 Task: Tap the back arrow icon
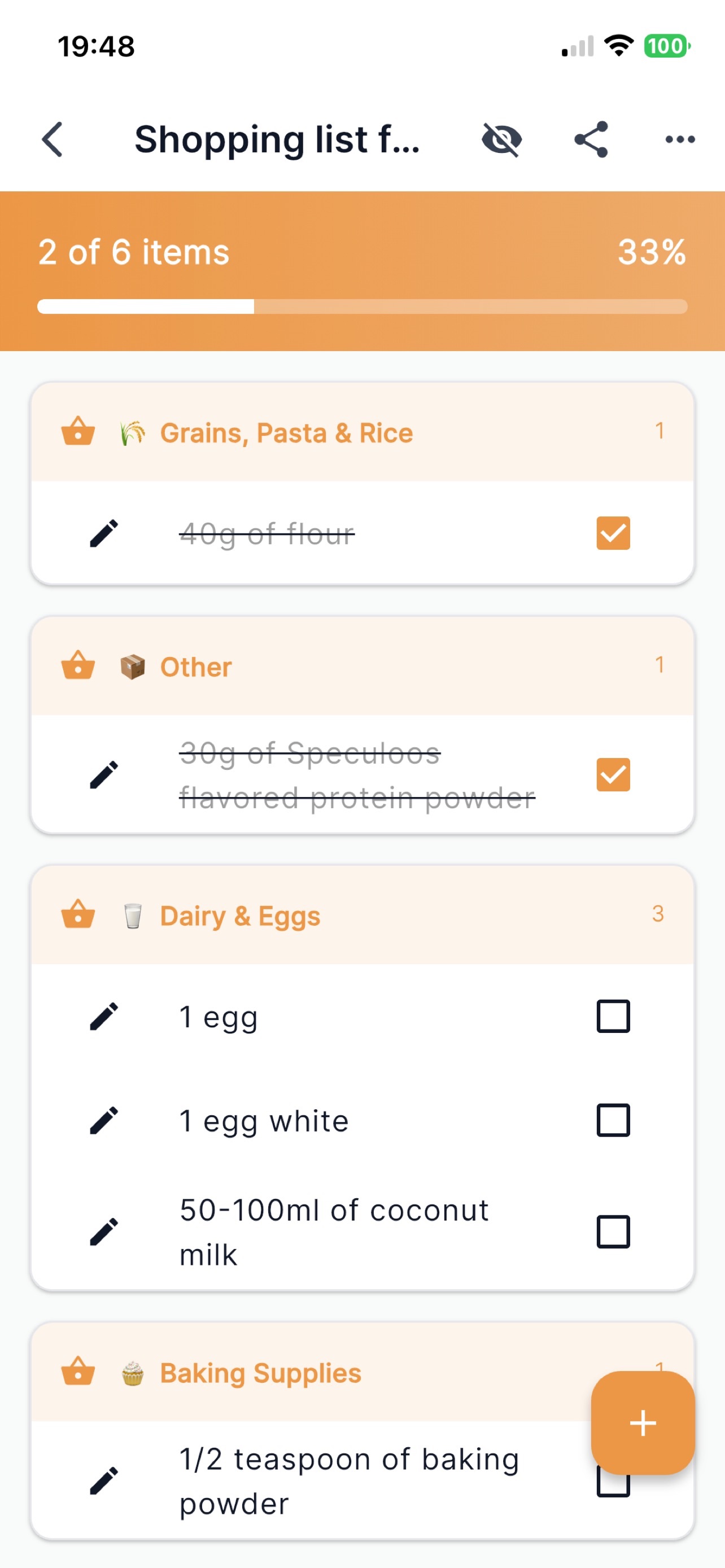click(x=53, y=139)
